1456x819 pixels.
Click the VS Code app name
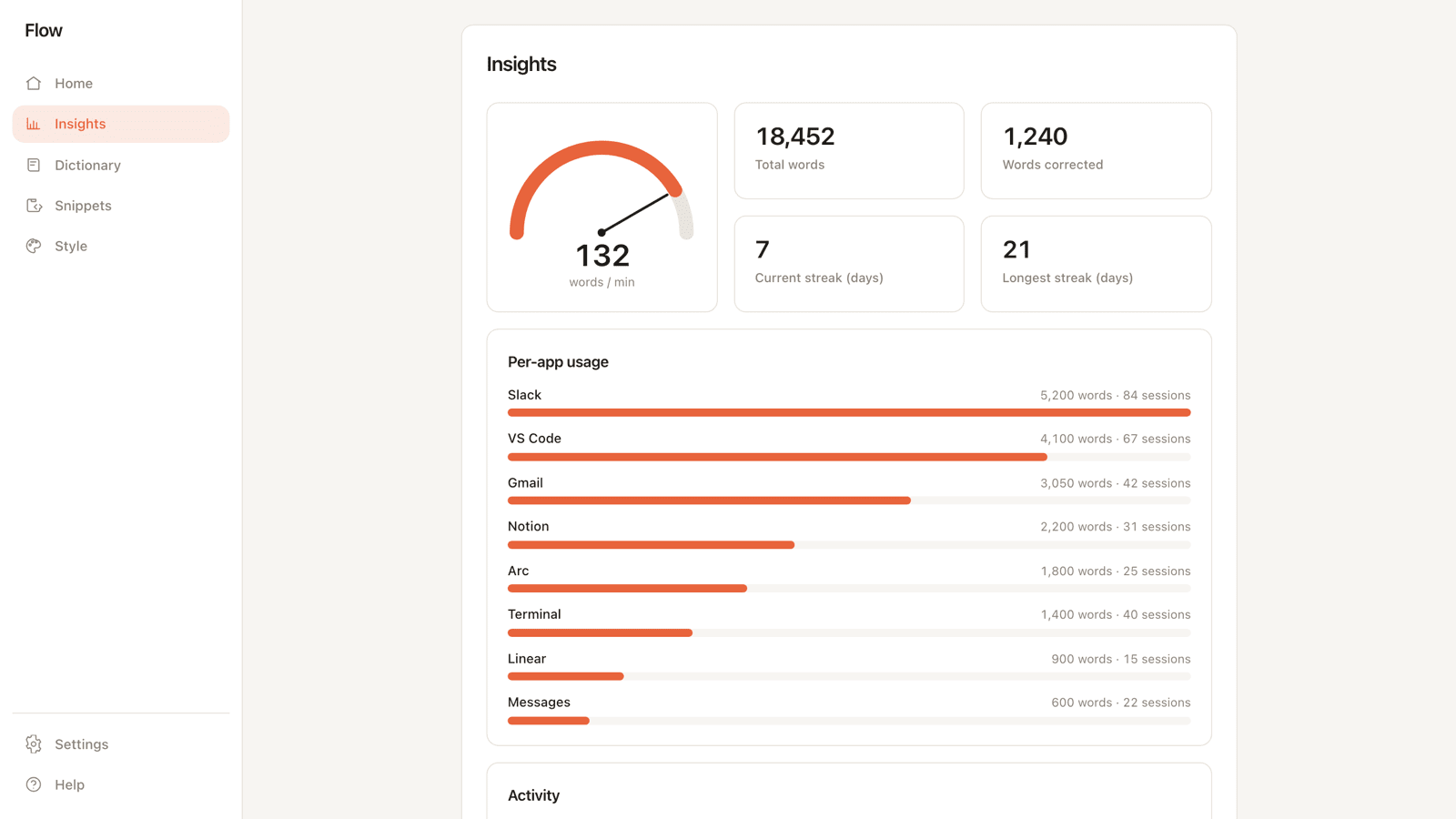pos(534,439)
